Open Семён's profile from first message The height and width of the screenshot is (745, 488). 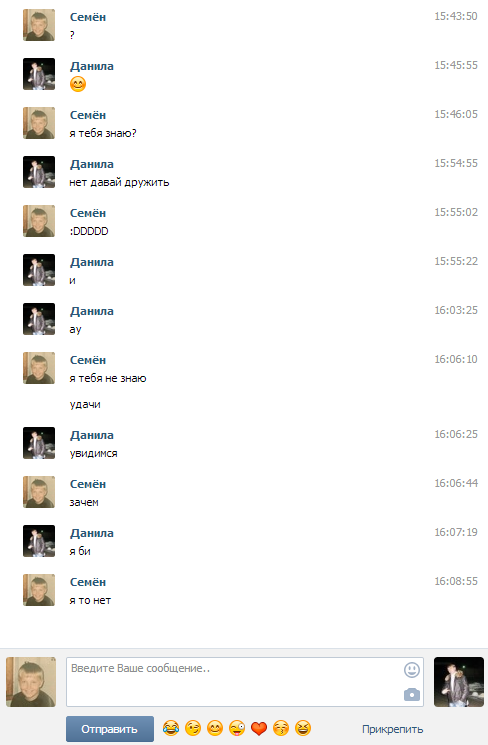coord(88,17)
